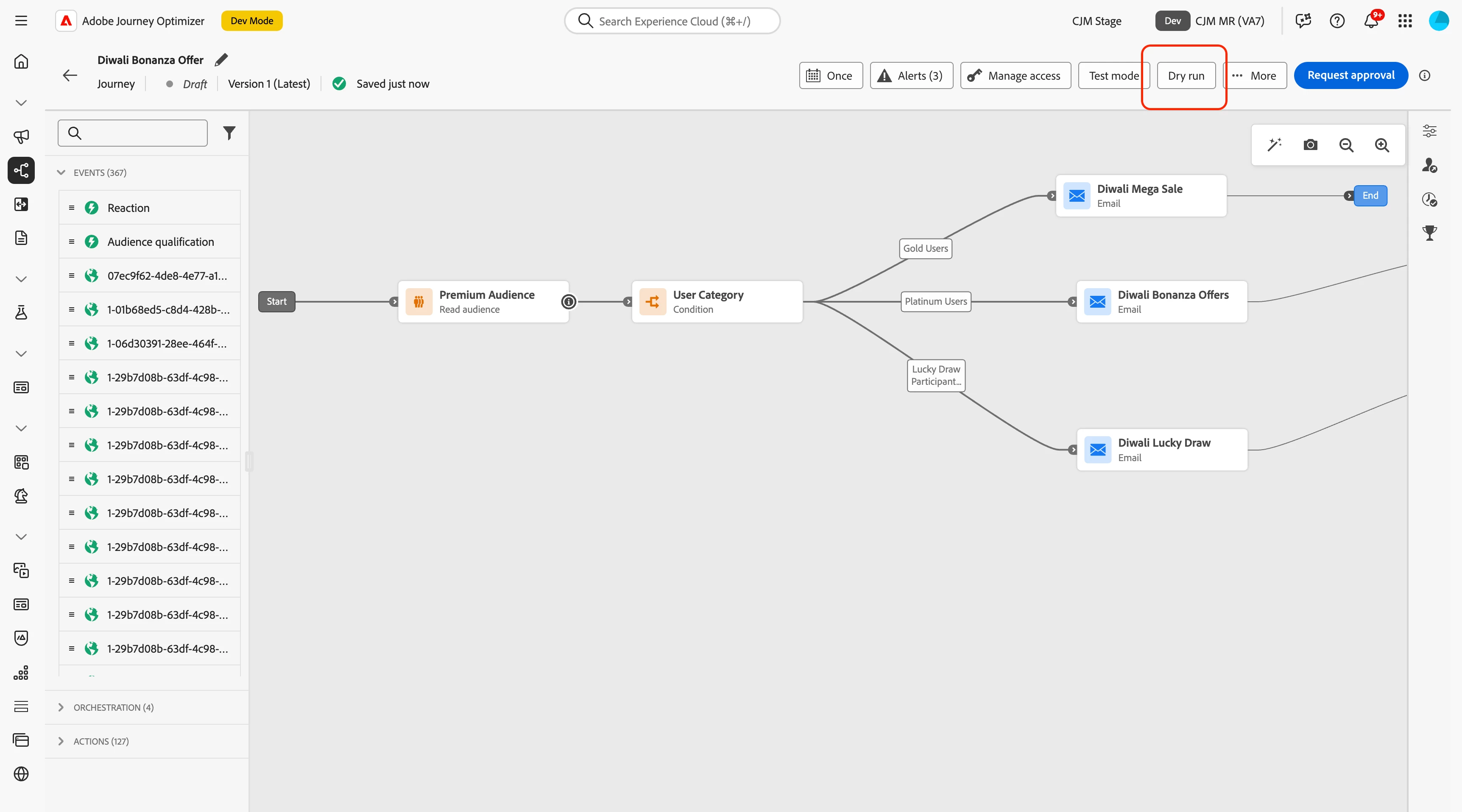Collapse the EVENTS section
The width and height of the screenshot is (1462, 812).
coord(61,172)
